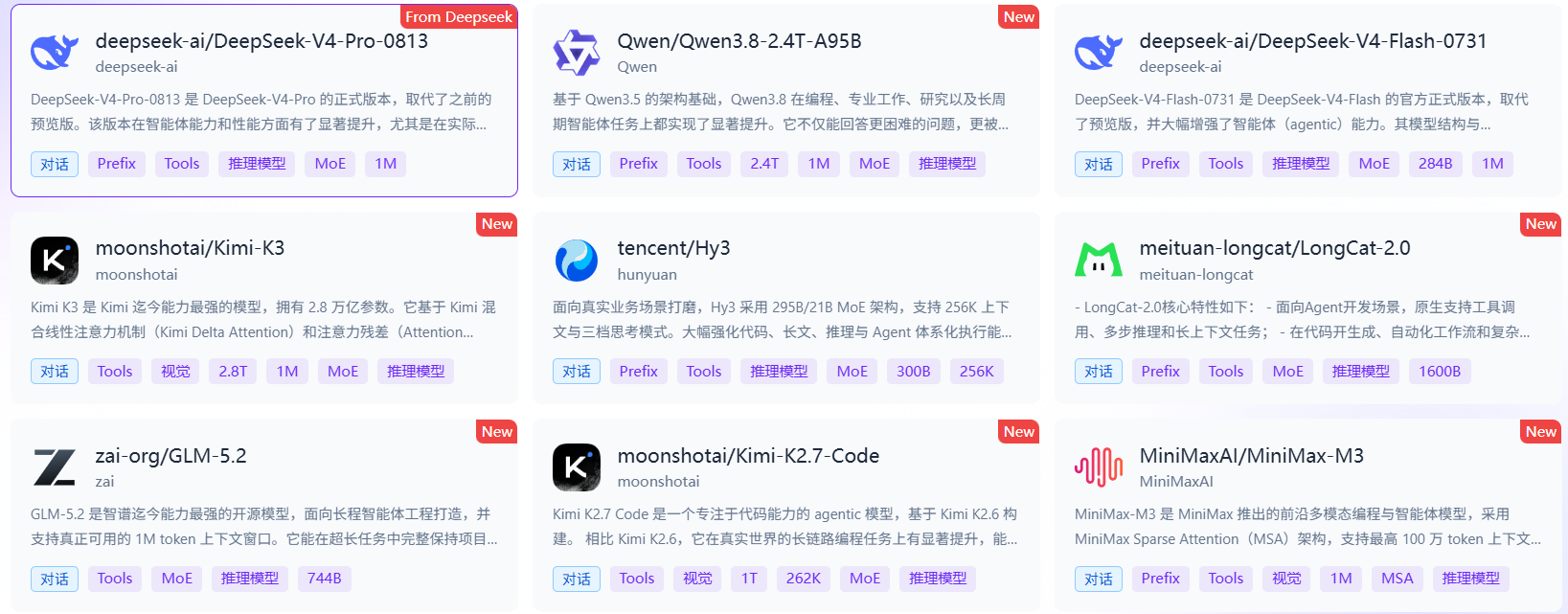Click the New badge on GLM-5.2 card
Screen dimensions: 1568x614
[497, 431]
